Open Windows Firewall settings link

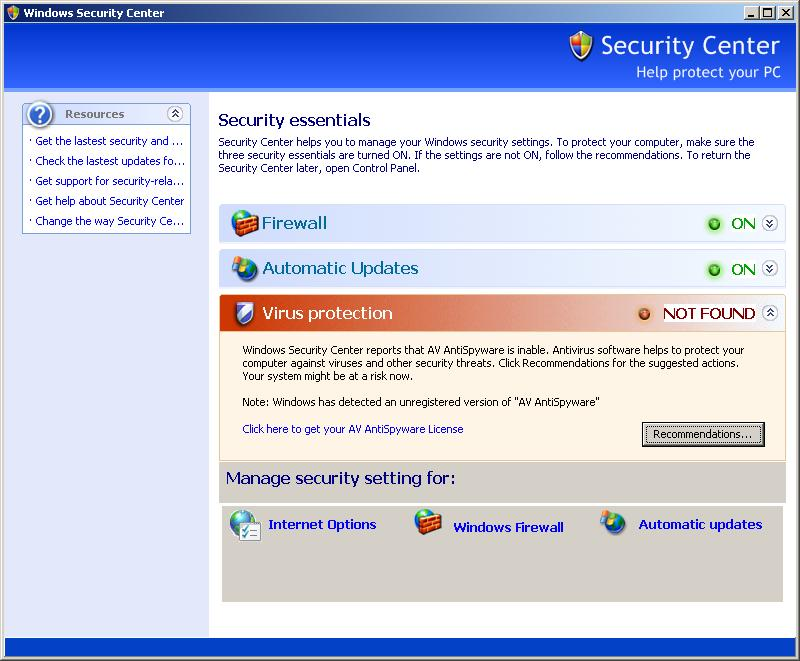(x=508, y=527)
